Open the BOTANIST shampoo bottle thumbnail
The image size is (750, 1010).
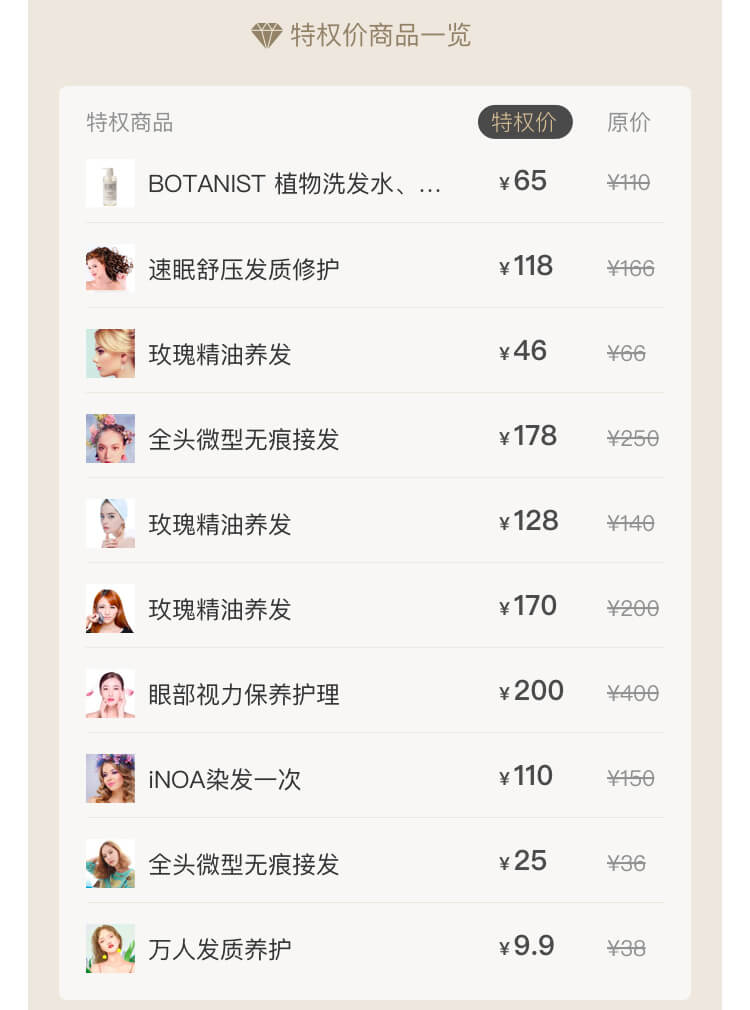pos(110,184)
